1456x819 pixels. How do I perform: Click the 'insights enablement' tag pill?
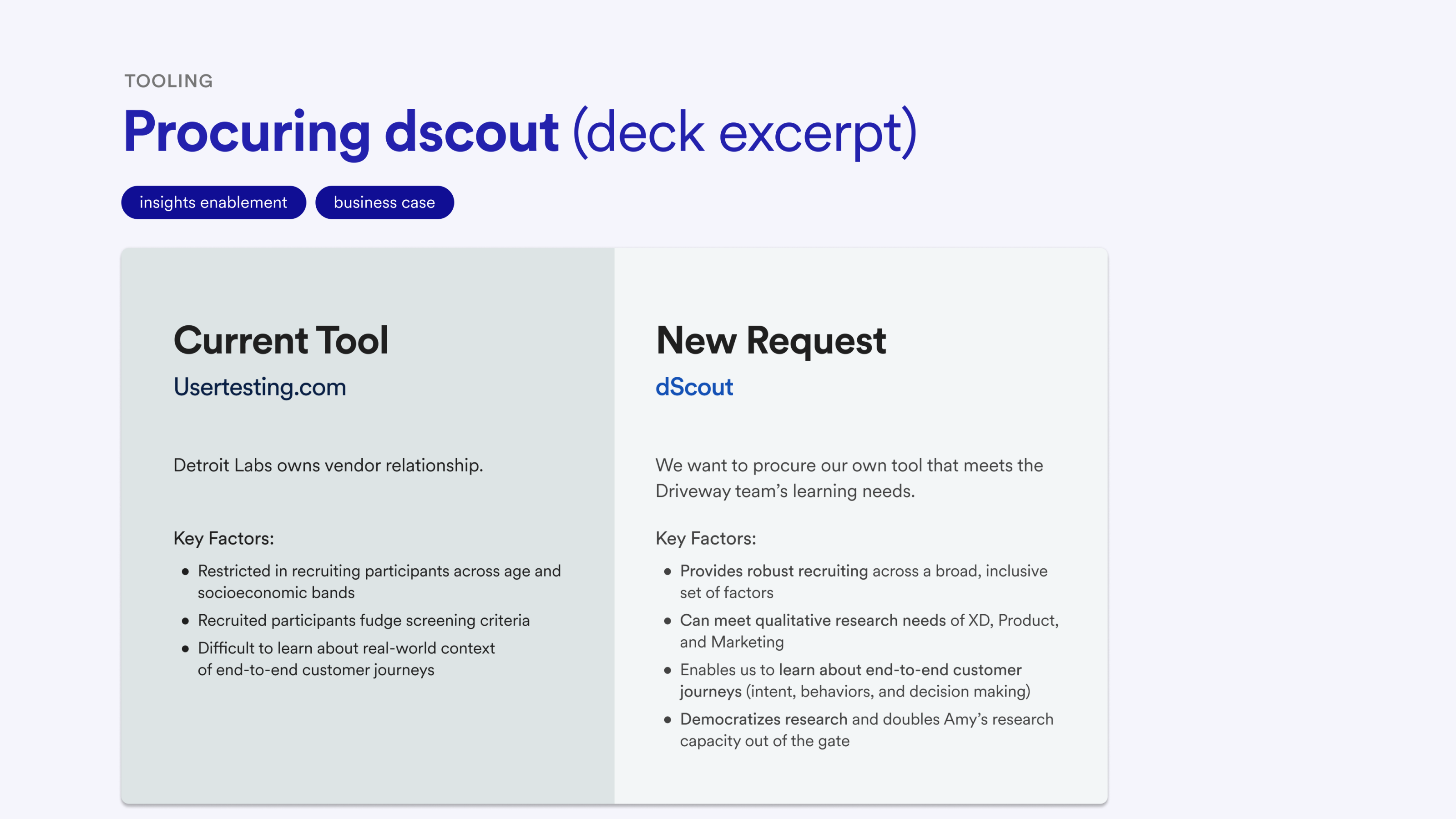213,202
